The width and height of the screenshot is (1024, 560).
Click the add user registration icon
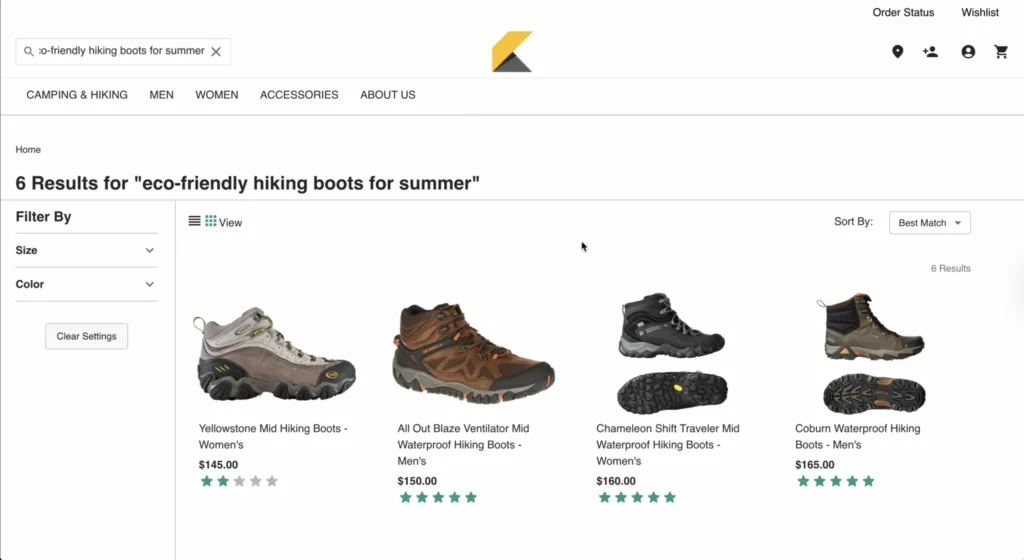(x=931, y=52)
